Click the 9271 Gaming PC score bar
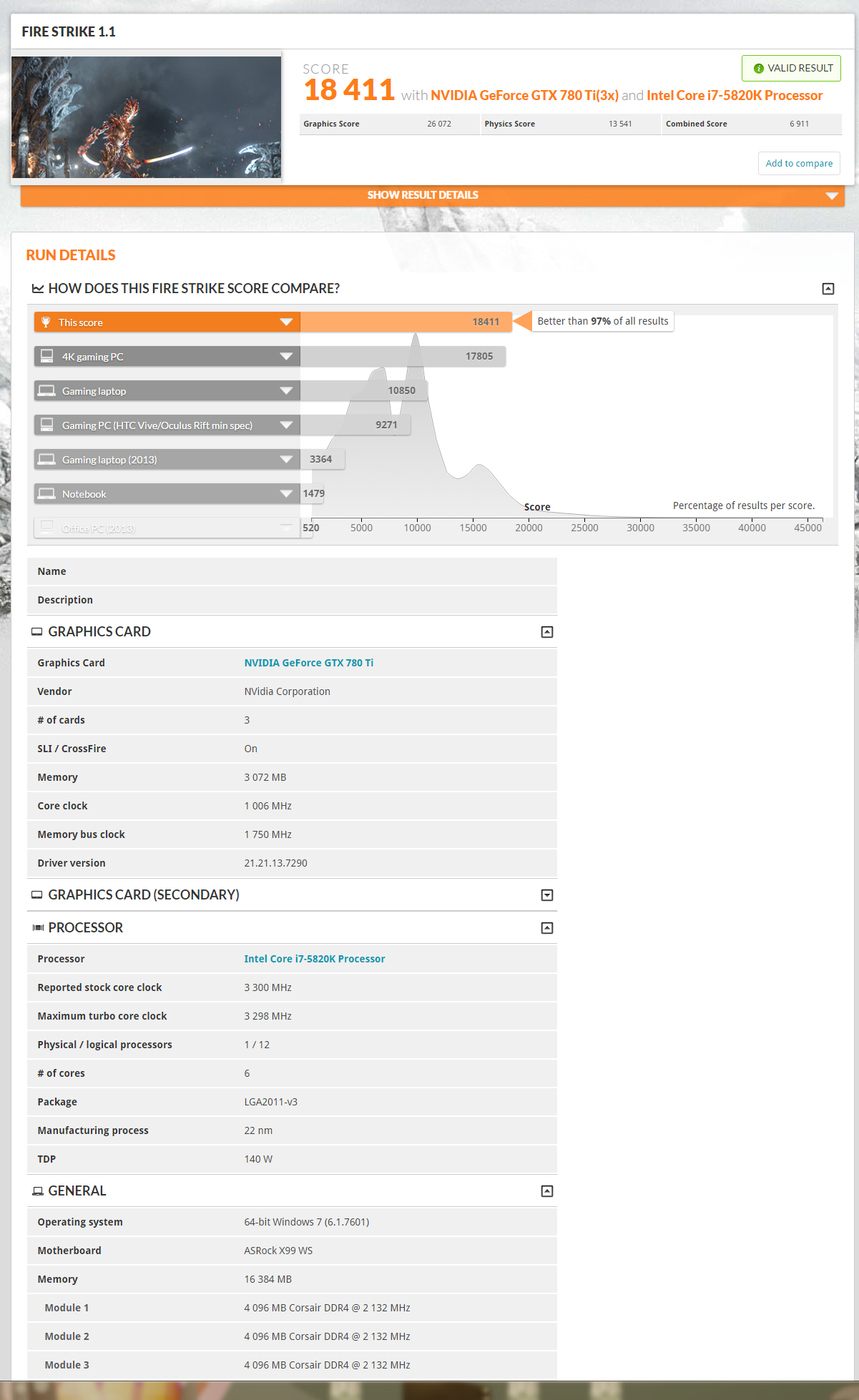The height and width of the screenshot is (1400, 859). coord(355,425)
